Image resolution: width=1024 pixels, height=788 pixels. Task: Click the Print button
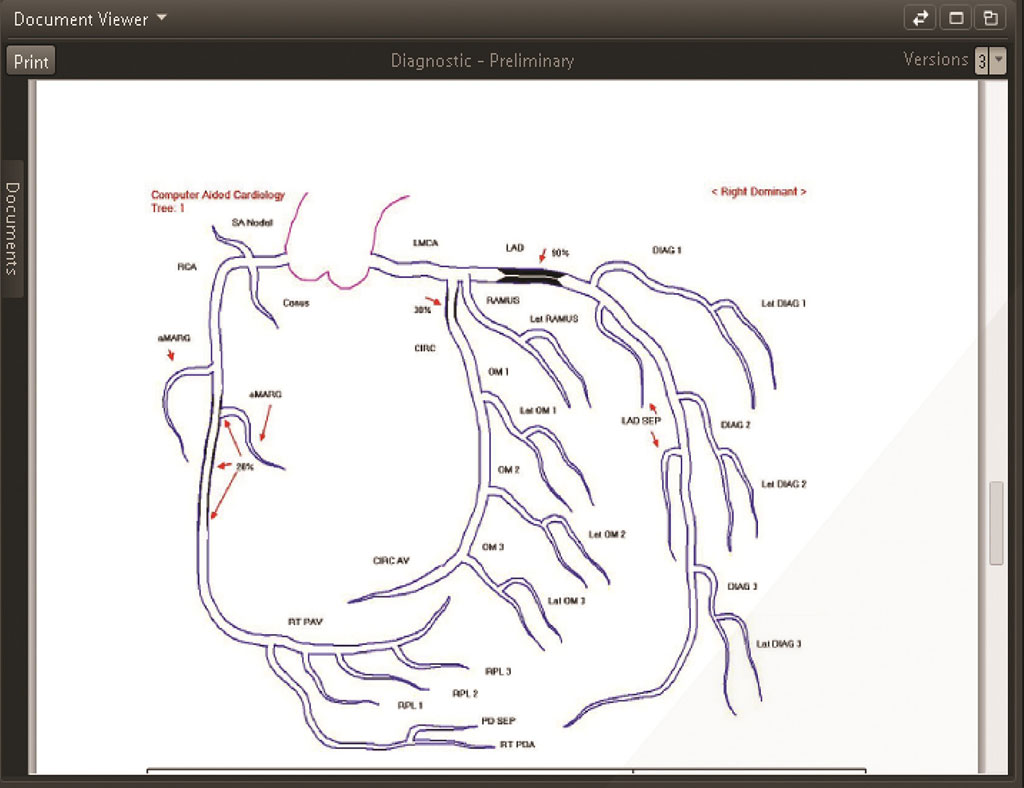[31, 61]
